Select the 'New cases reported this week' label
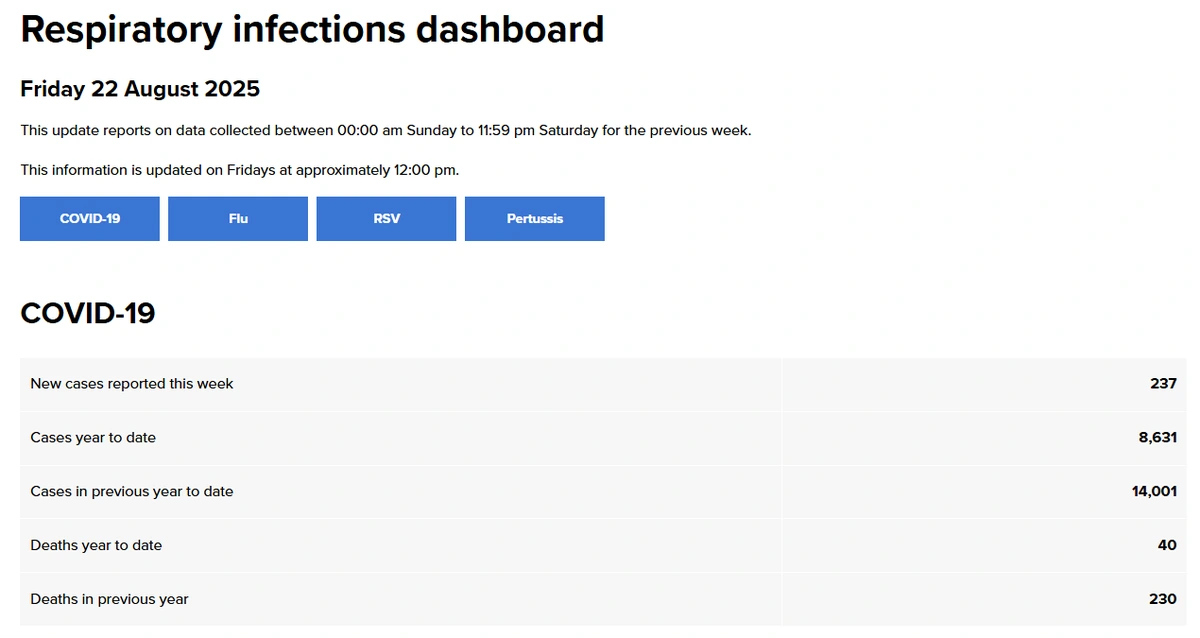 point(132,384)
